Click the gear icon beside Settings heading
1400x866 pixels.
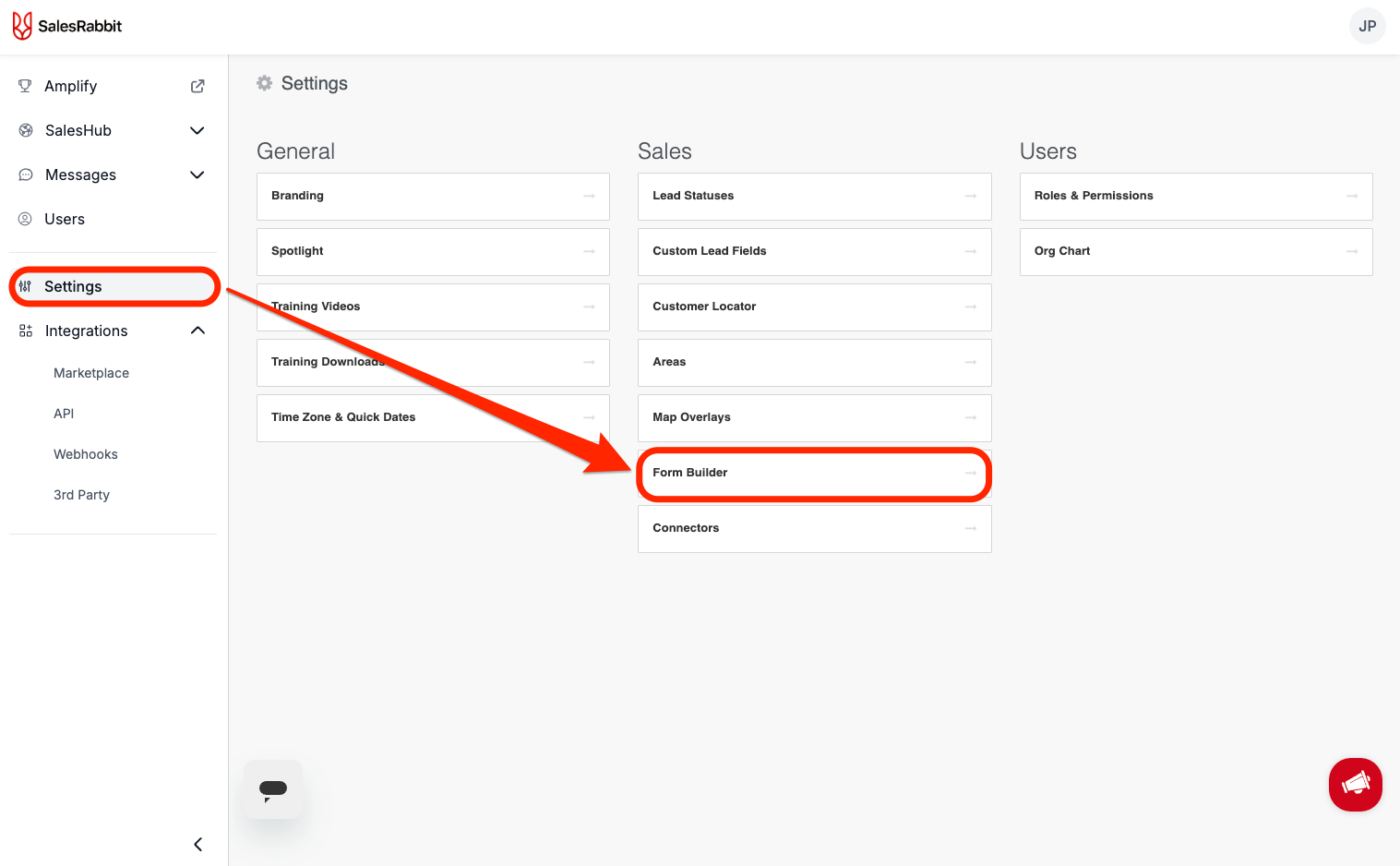[x=265, y=83]
